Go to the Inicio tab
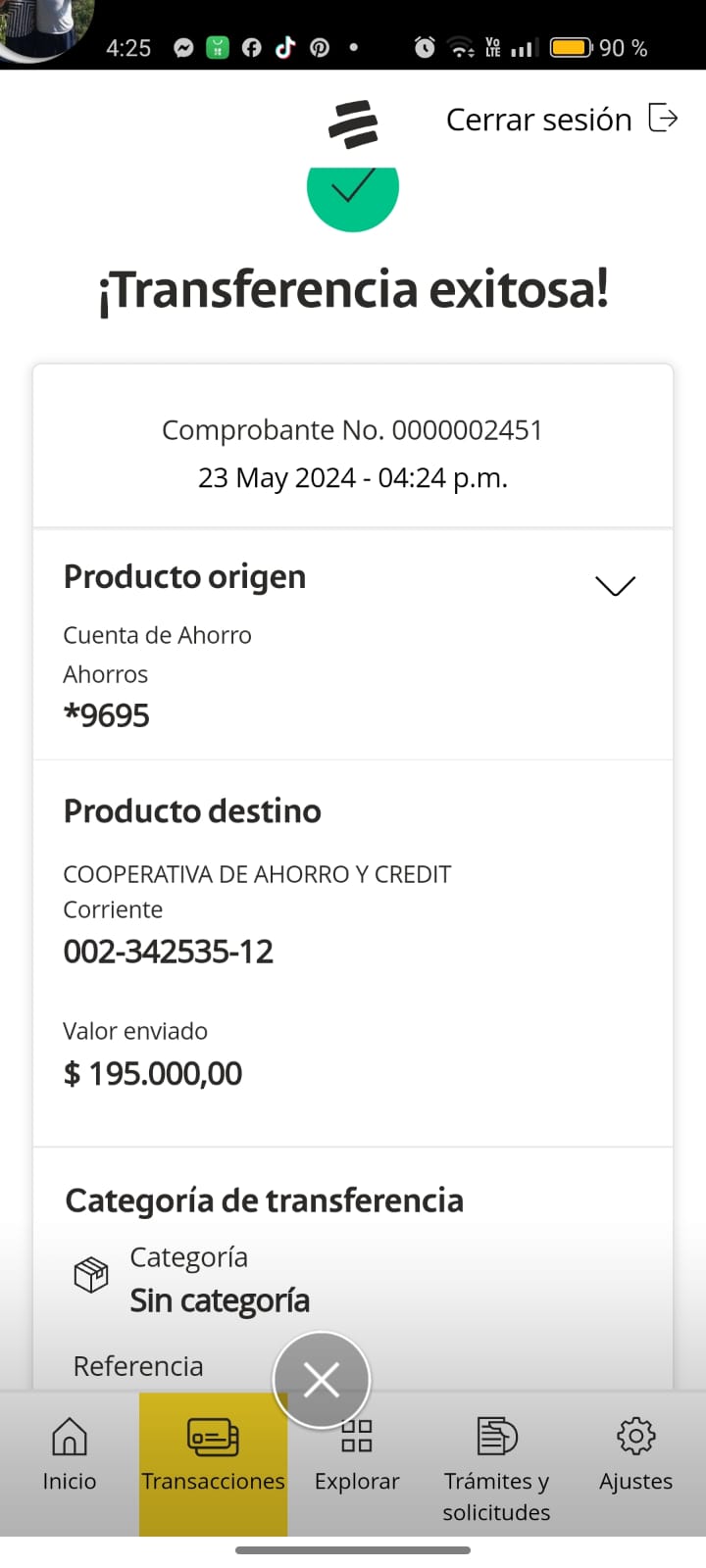The width and height of the screenshot is (706, 1568). click(x=69, y=1455)
